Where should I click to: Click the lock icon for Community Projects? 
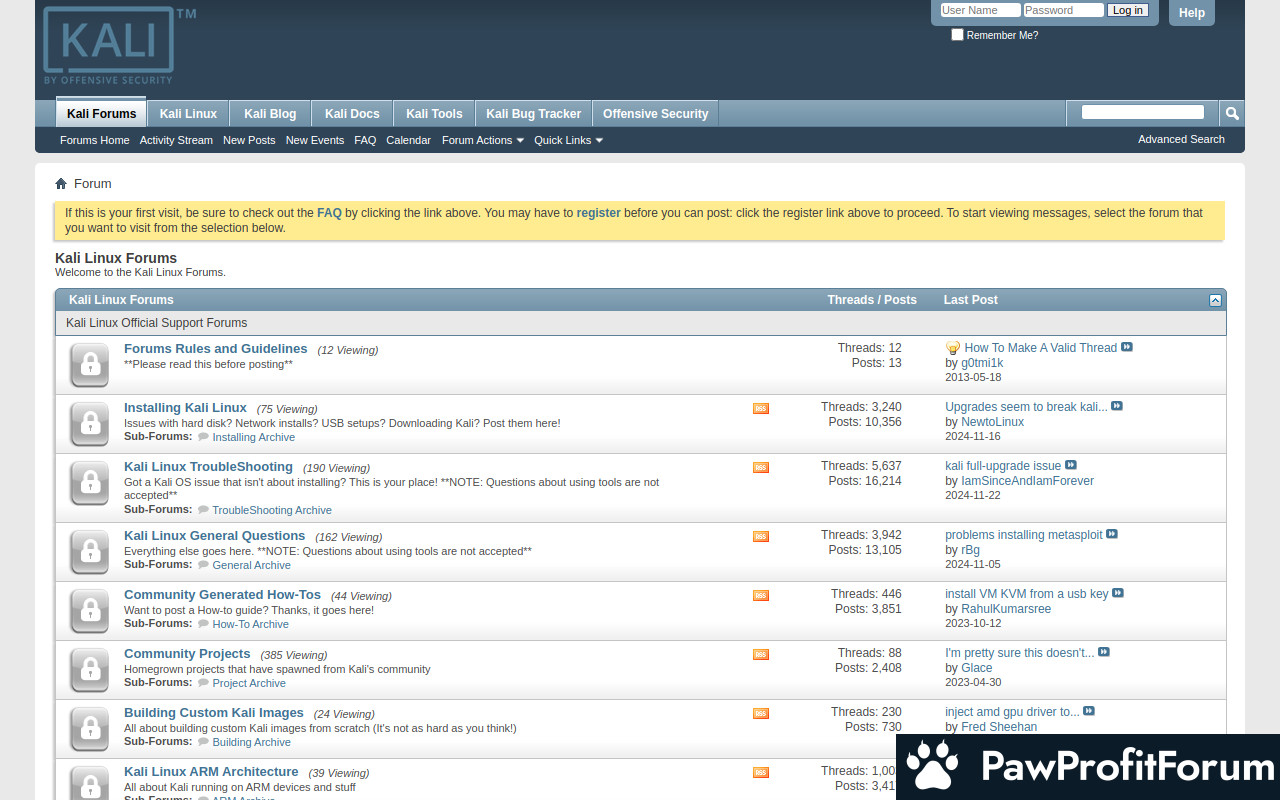click(90, 670)
